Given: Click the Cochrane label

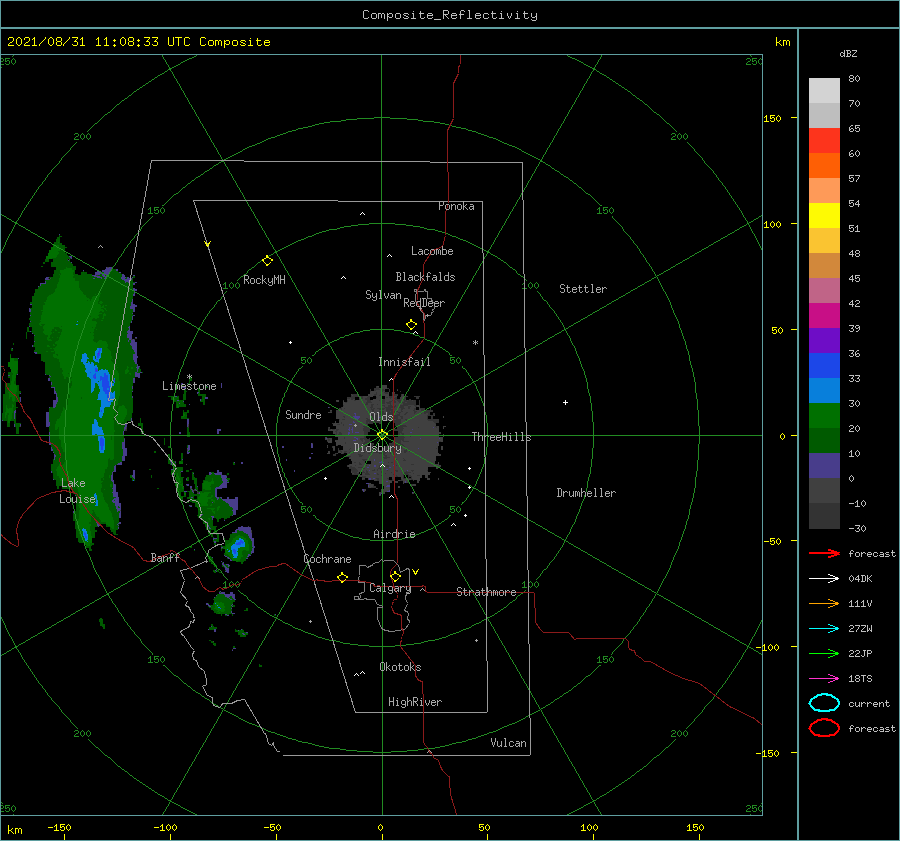Looking at the screenshot, I should [x=327, y=559].
